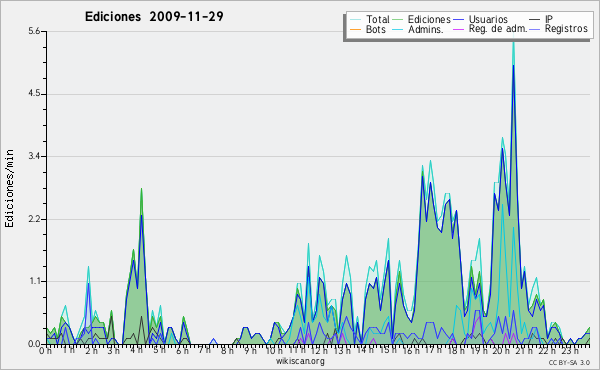Click the x-axis label '23 h'
The height and width of the screenshot is (370, 600).
click(x=570, y=350)
